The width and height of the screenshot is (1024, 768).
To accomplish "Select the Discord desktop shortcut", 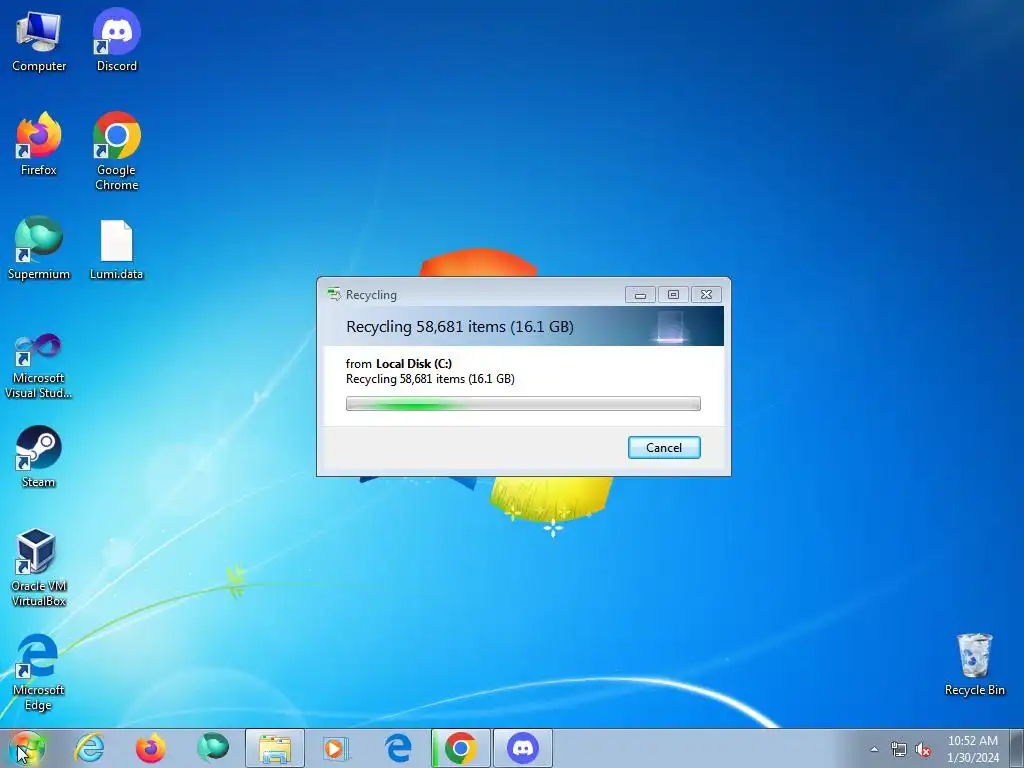I will [116, 40].
